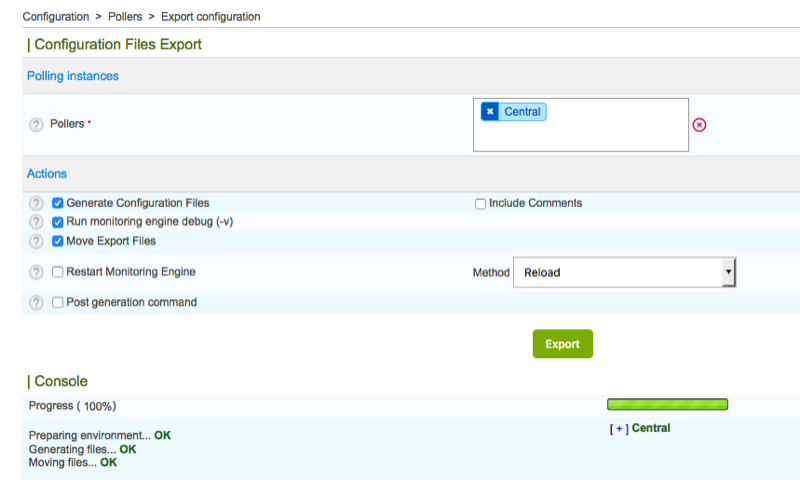
Task: Click help icon beside Post generation command
Action: click(x=37, y=302)
